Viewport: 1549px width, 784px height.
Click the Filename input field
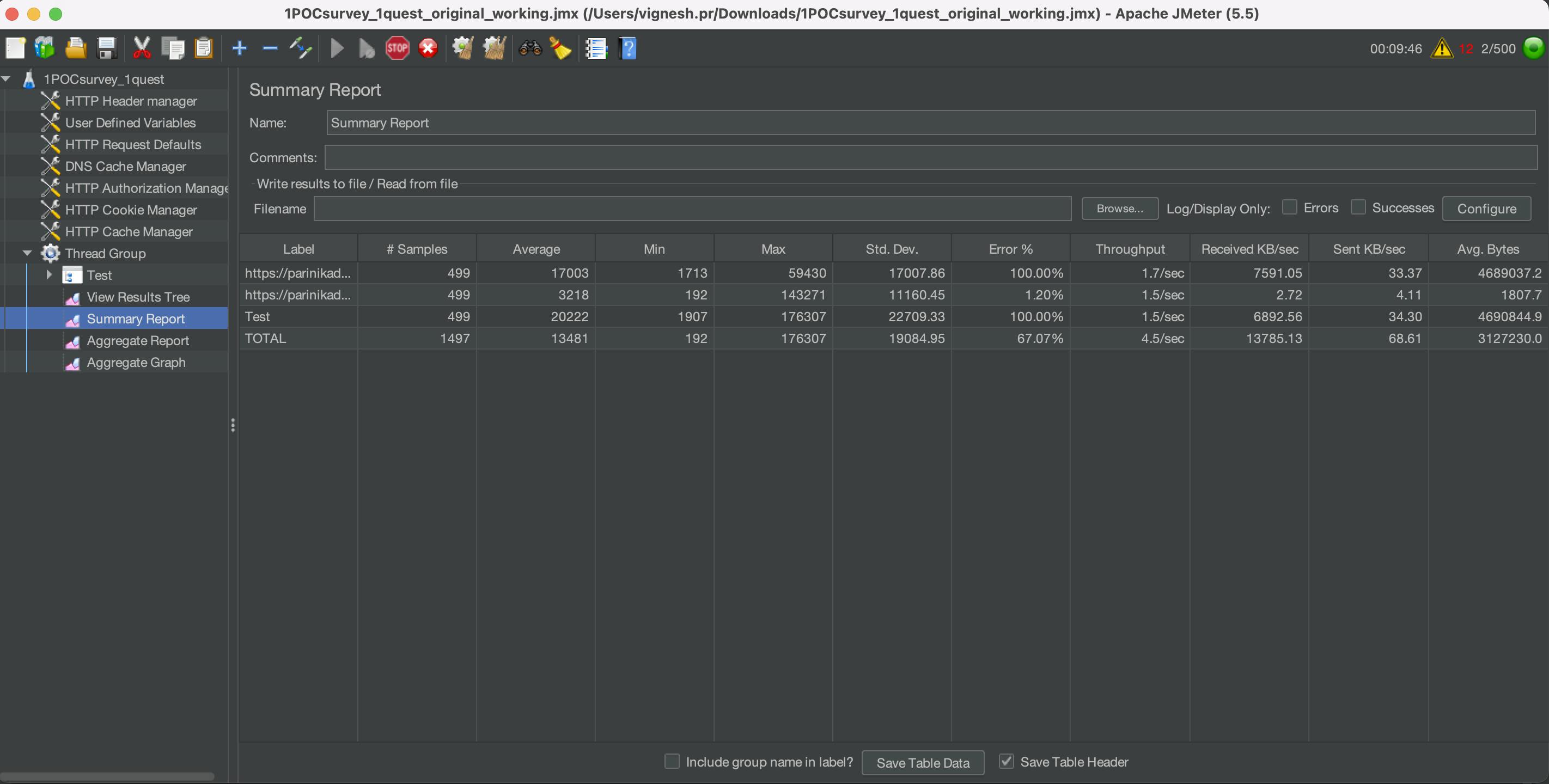[x=692, y=209]
